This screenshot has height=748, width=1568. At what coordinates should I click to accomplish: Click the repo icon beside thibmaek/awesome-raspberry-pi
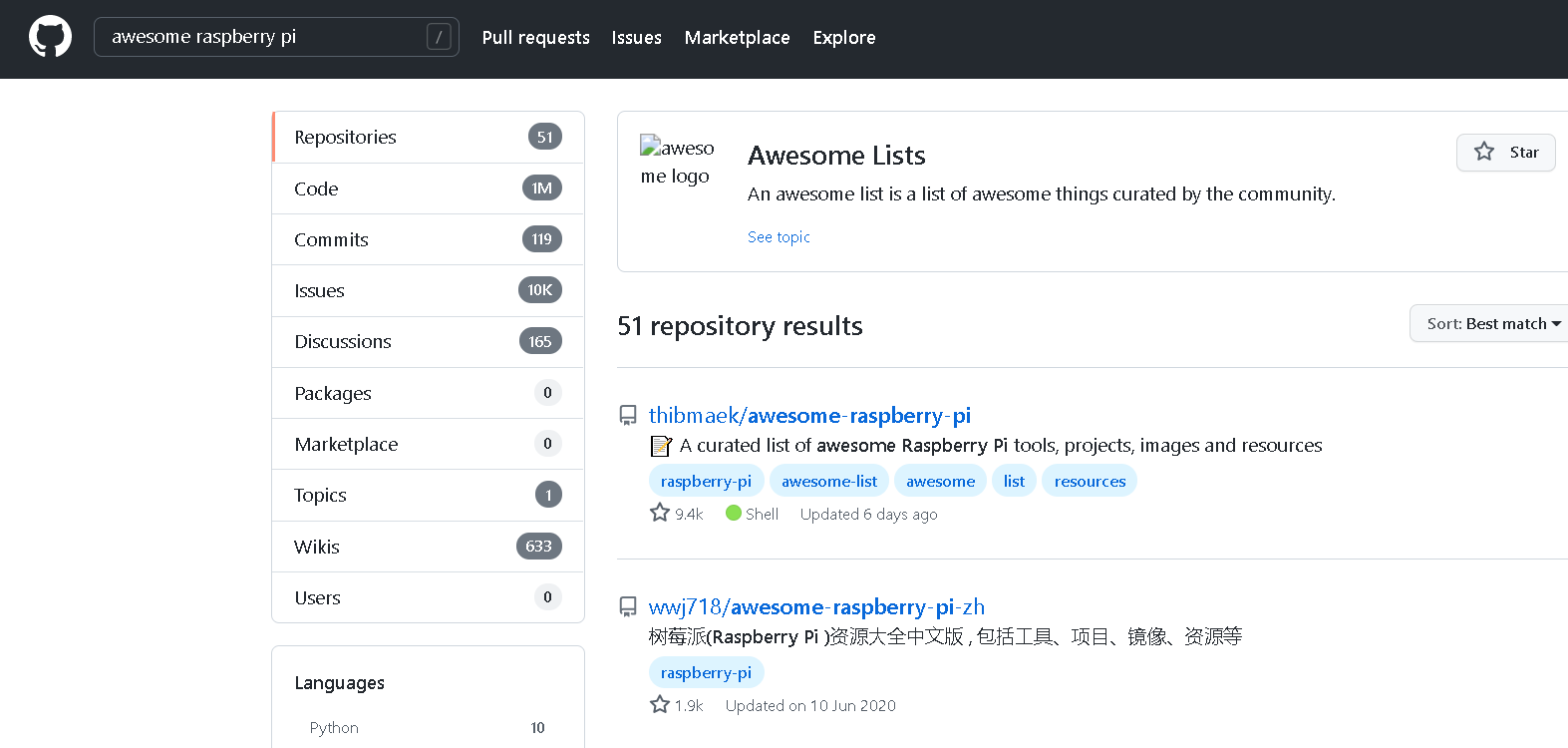click(628, 415)
